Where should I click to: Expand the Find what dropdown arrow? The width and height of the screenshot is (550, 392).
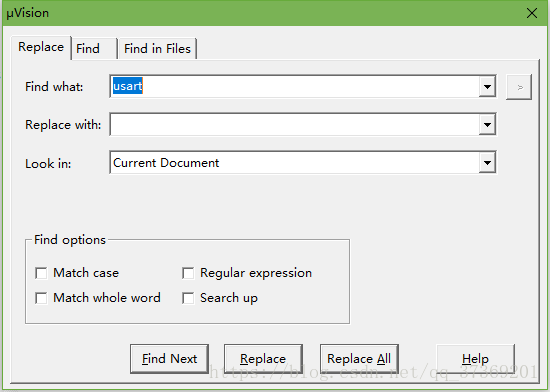tap(487, 87)
